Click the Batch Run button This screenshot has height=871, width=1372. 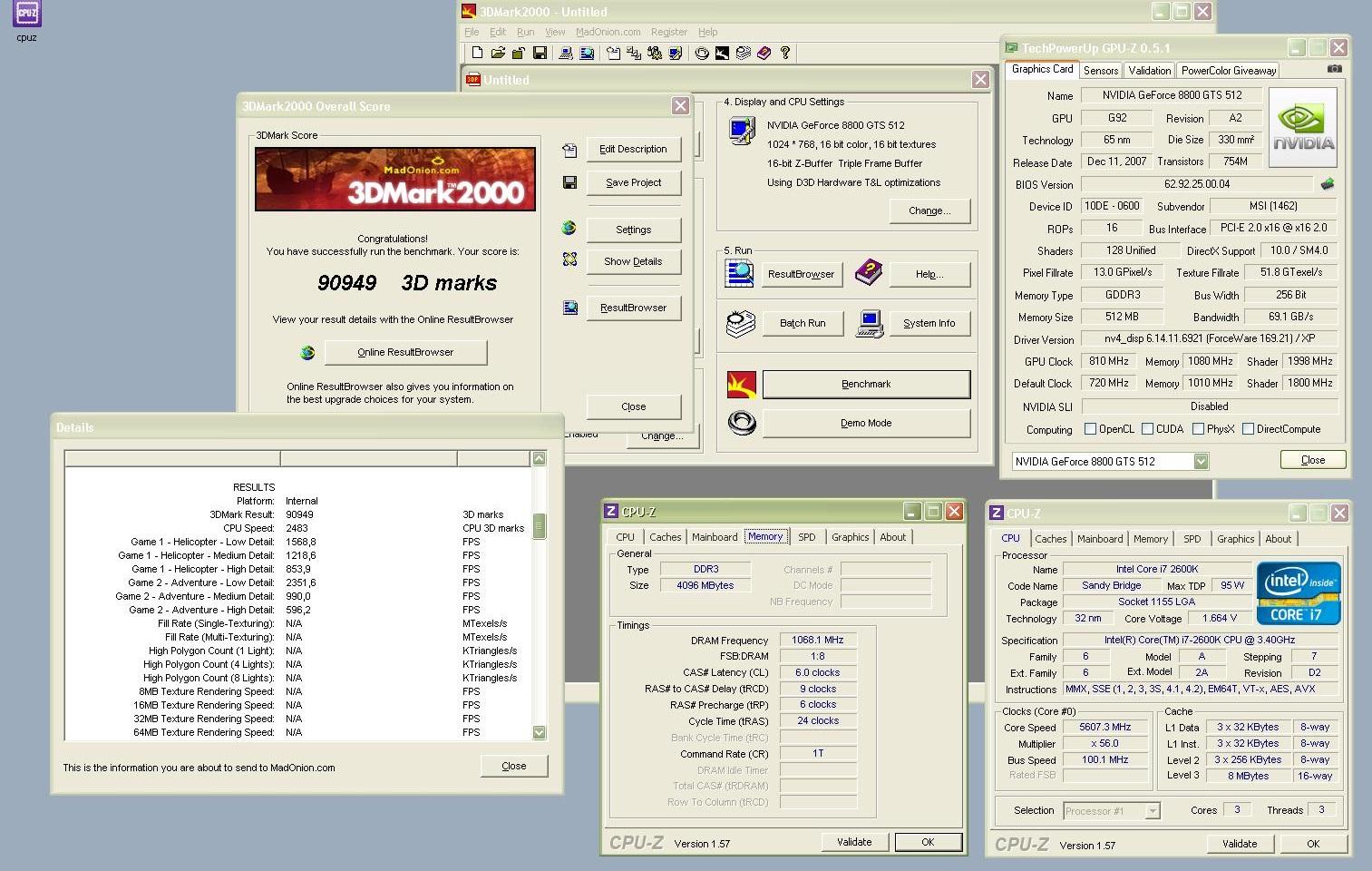point(803,324)
